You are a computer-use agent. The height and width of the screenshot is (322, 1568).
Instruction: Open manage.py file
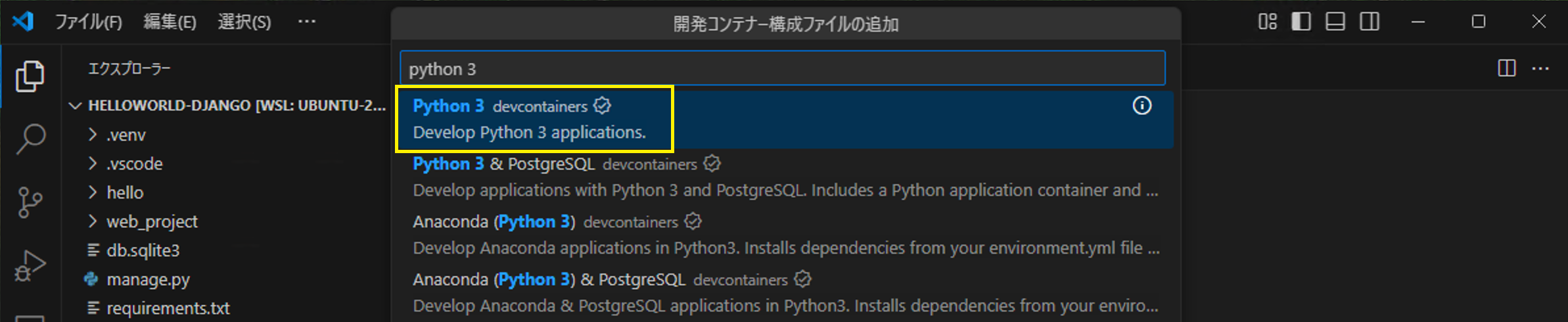[x=148, y=280]
